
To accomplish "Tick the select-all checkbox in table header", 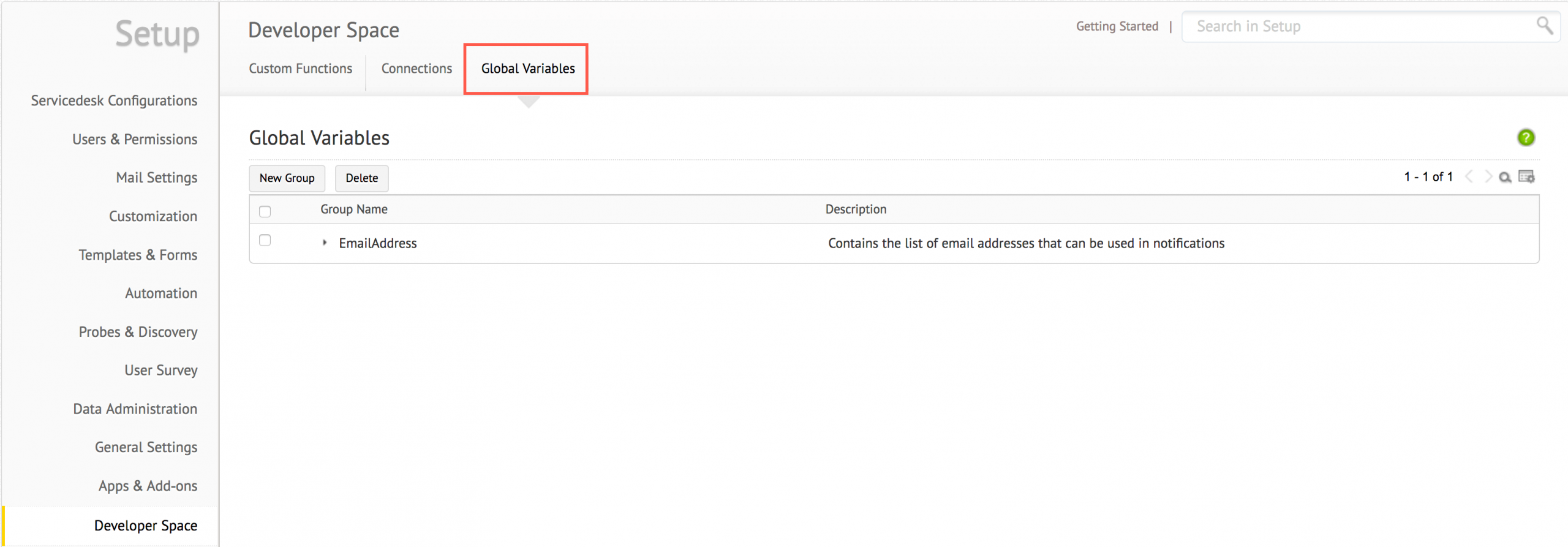I will 265,211.
